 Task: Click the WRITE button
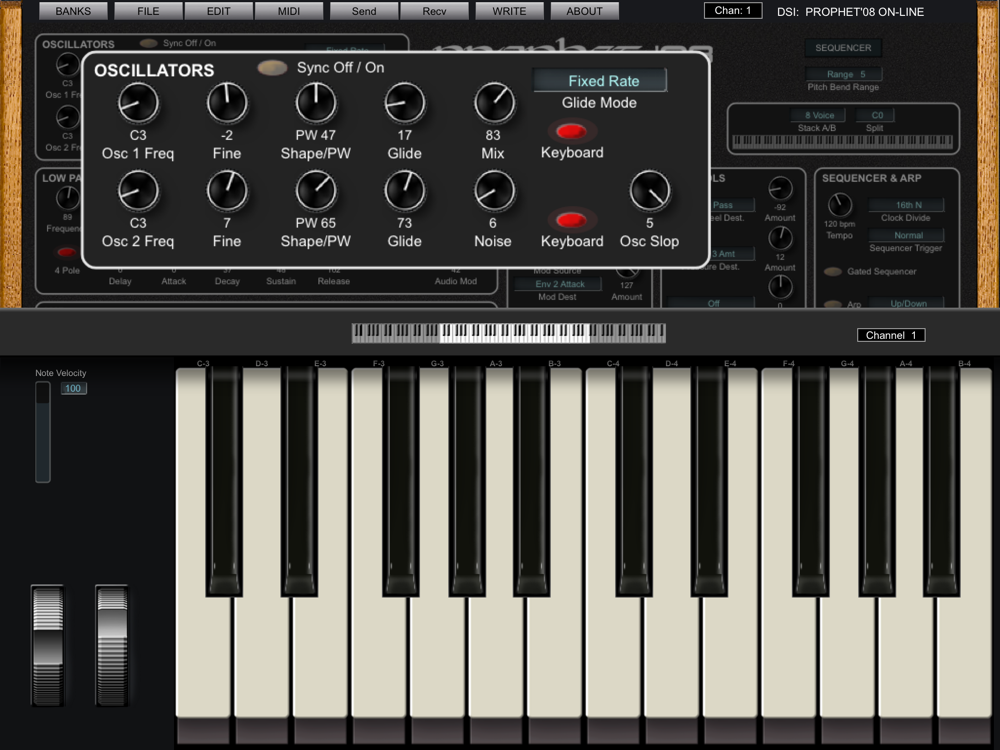(510, 11)
